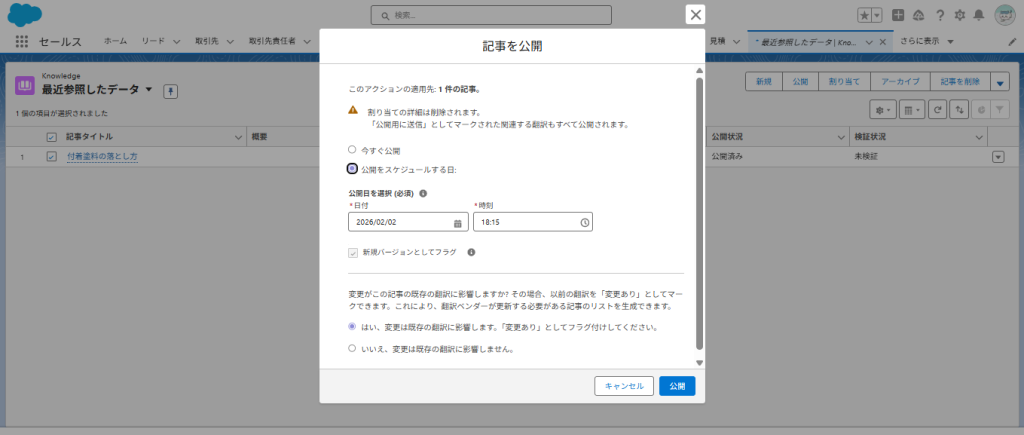Open the help question mark icon
Viewport: 1024px width, 435px height.
click(940, 16)
